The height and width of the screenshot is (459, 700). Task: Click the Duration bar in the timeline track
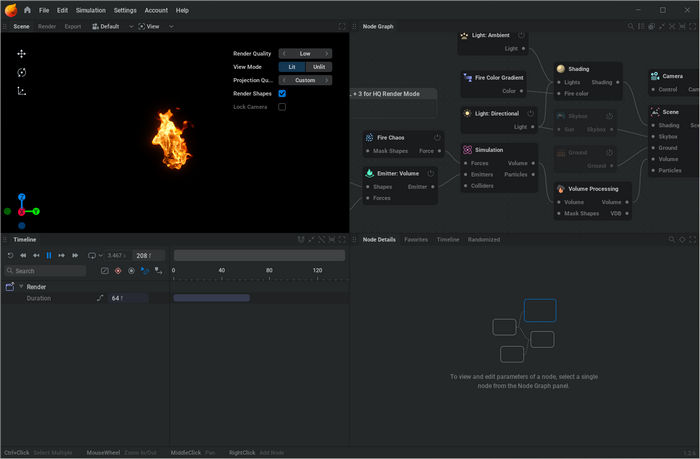[x=211, y=298]
